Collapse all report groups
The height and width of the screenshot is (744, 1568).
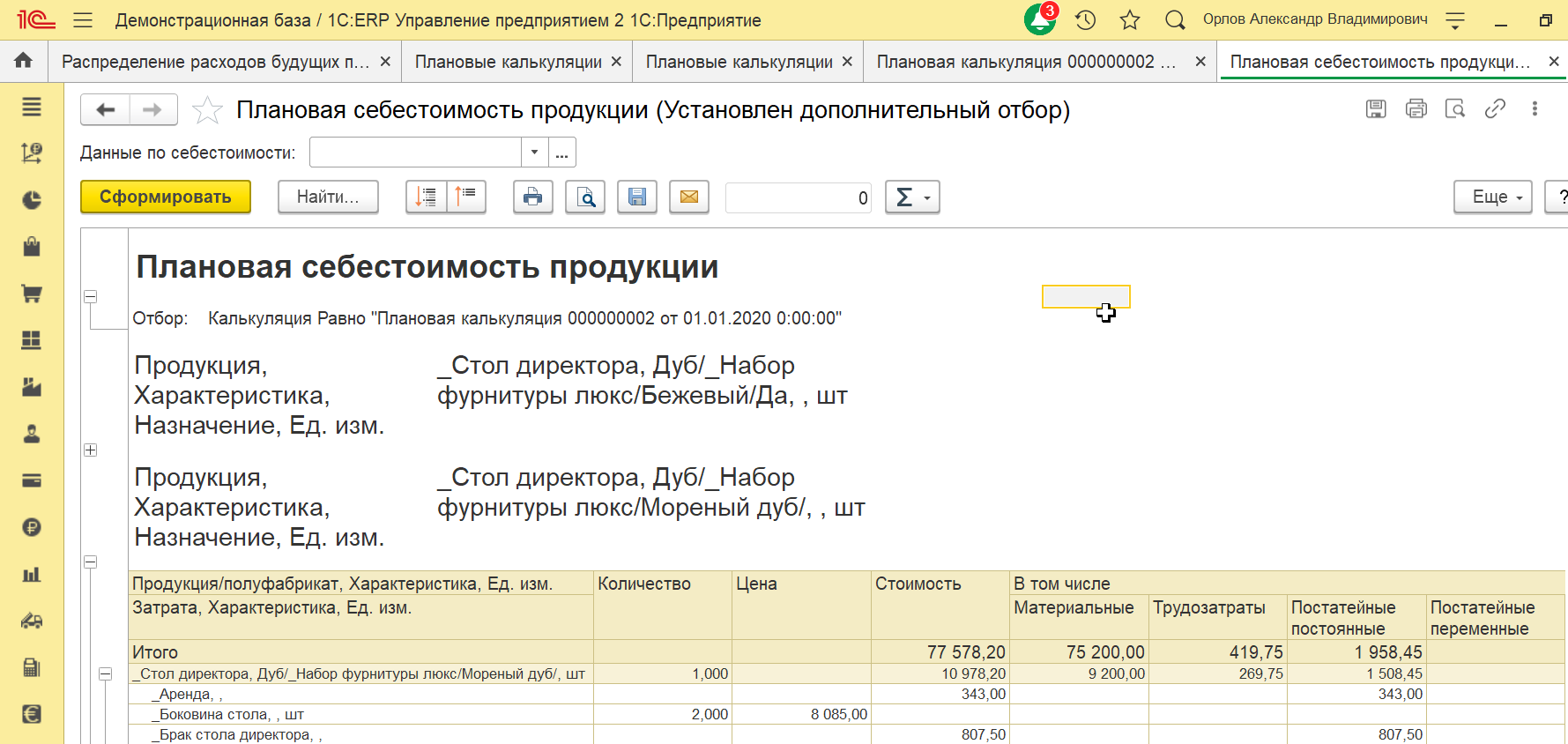(x=466, y=197)
